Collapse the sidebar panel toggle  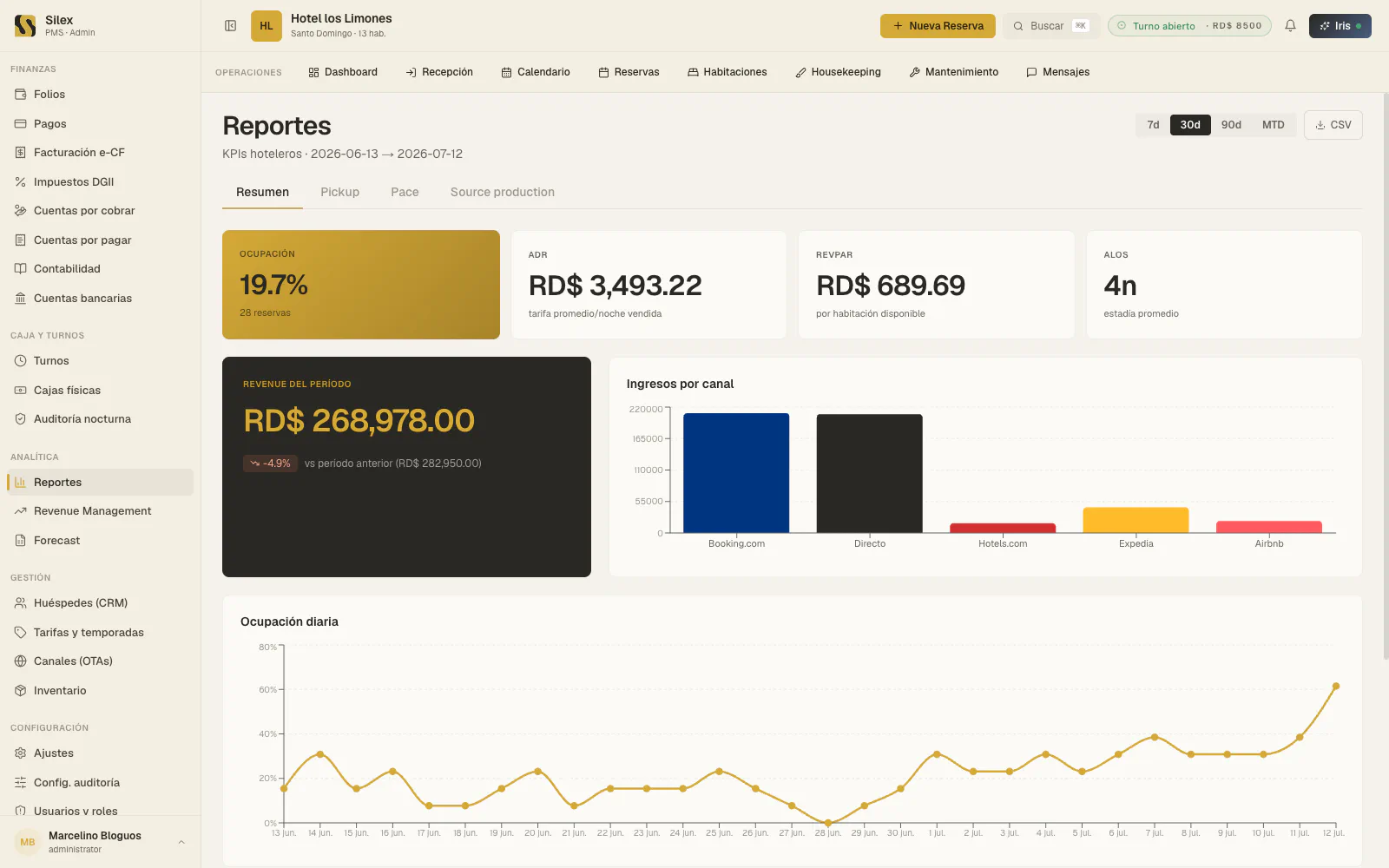coord(231,26)
